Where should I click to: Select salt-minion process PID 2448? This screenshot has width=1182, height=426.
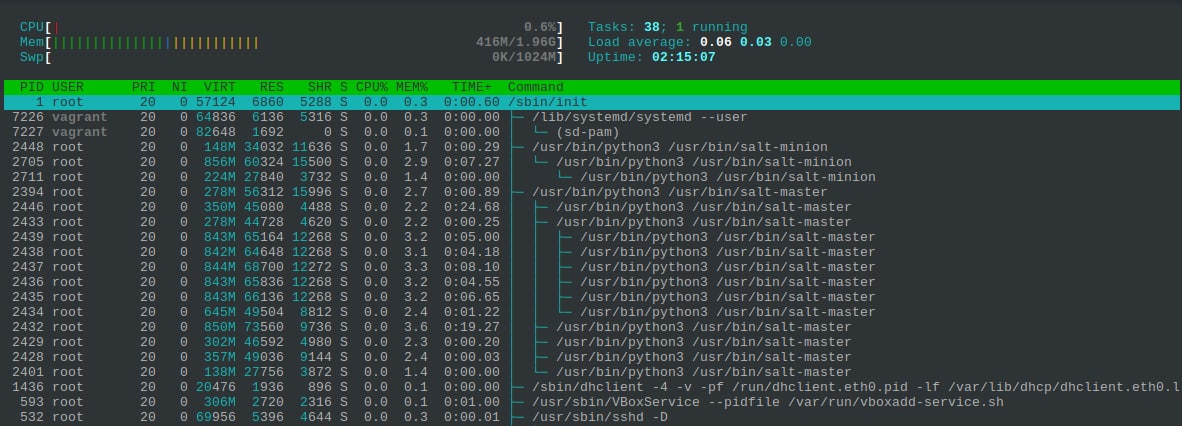tap(591, 147)
